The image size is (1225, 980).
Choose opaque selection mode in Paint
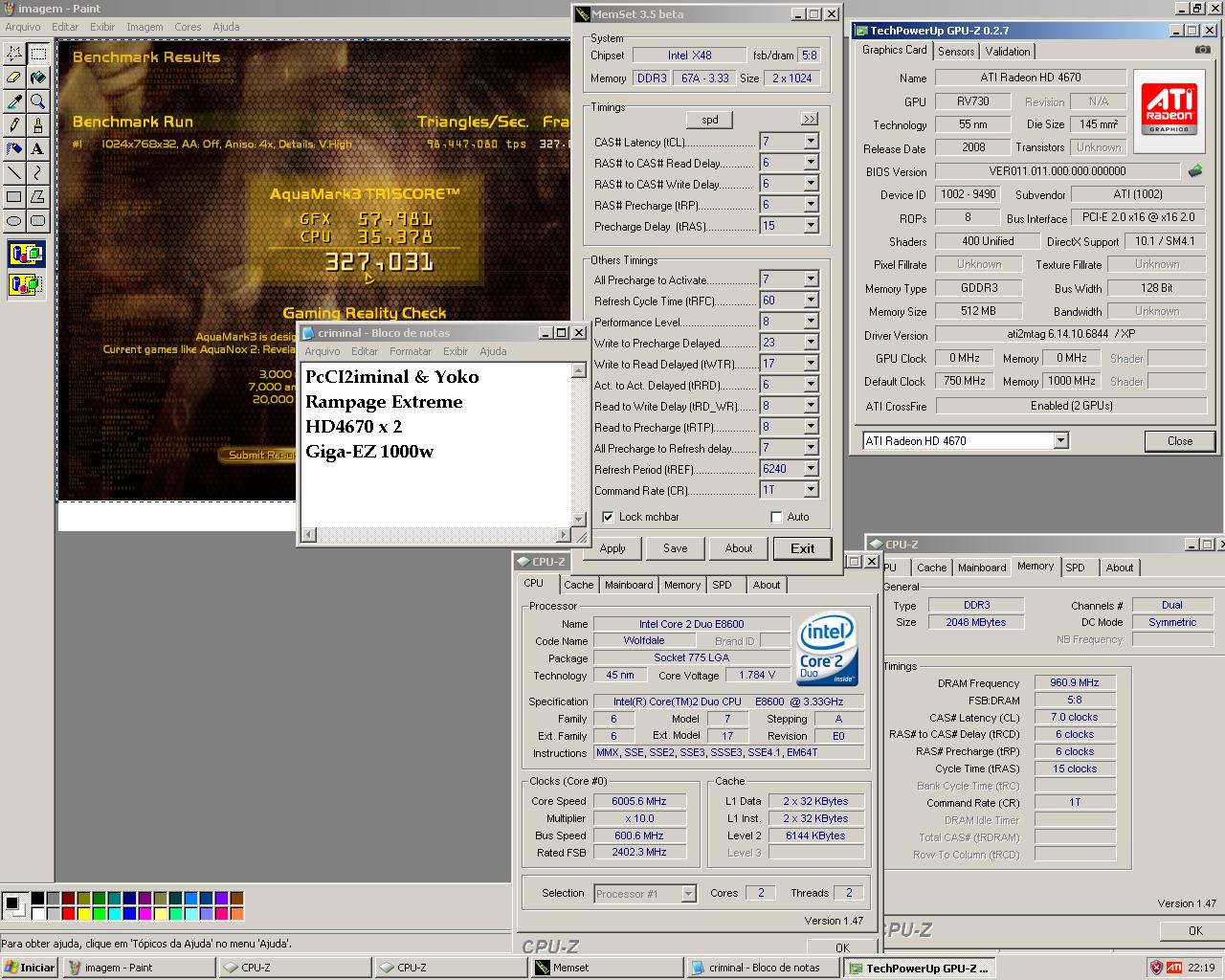[27, 256]
